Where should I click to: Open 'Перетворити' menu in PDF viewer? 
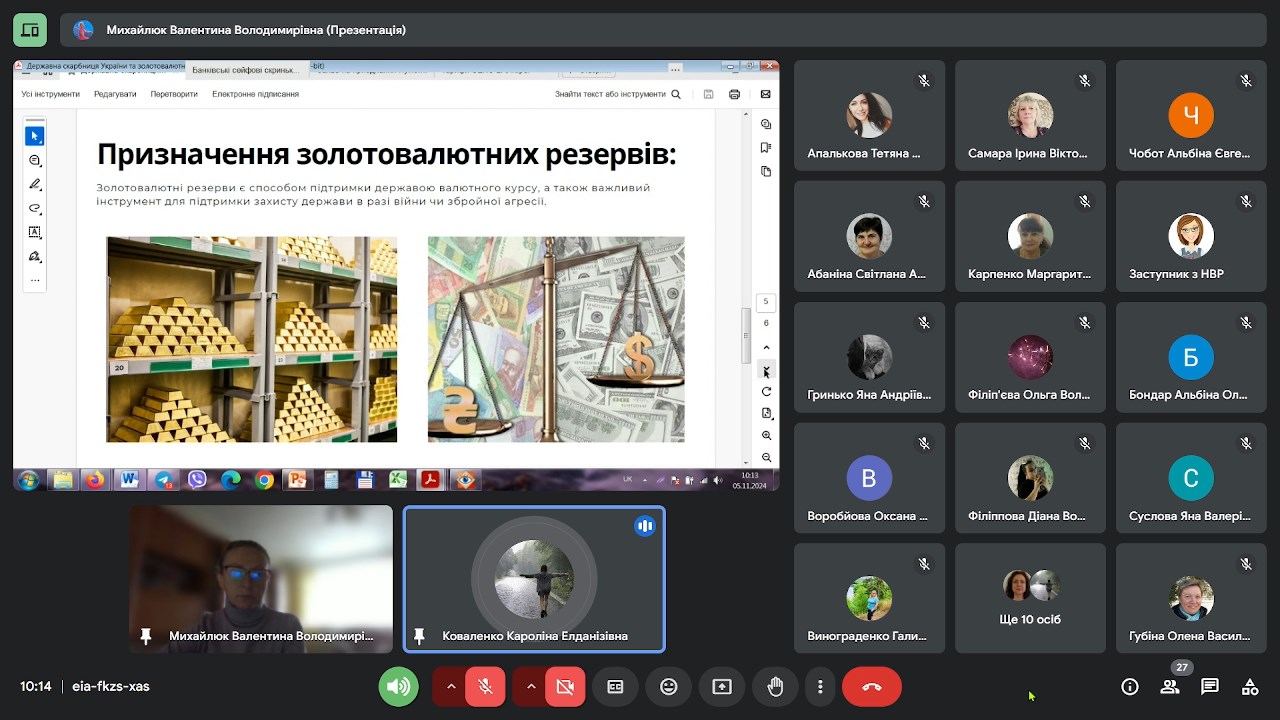coord(174,94)
